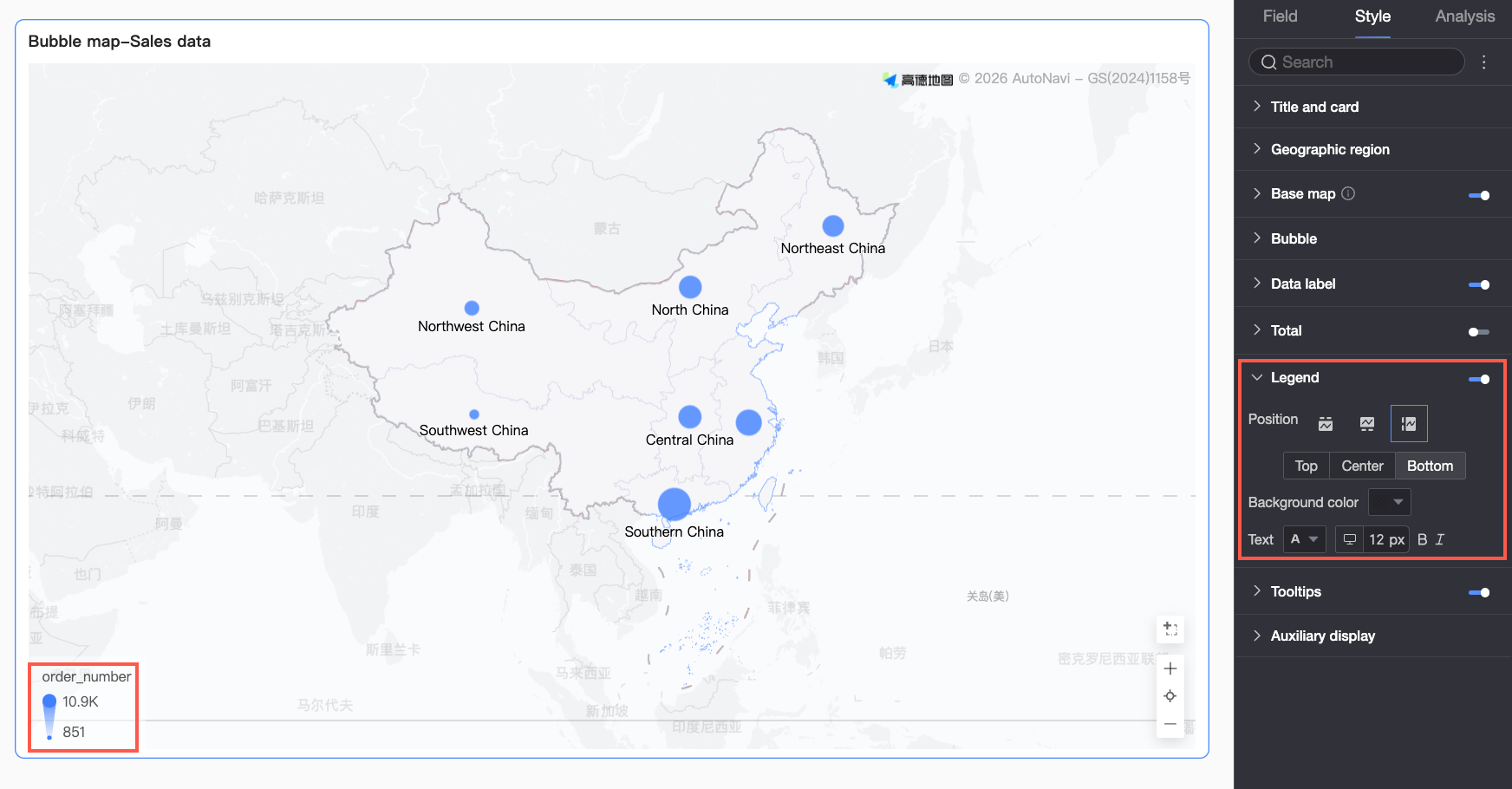Click the 851 legend value
This screenshot has width=1512, height=789.
point(74,732)
